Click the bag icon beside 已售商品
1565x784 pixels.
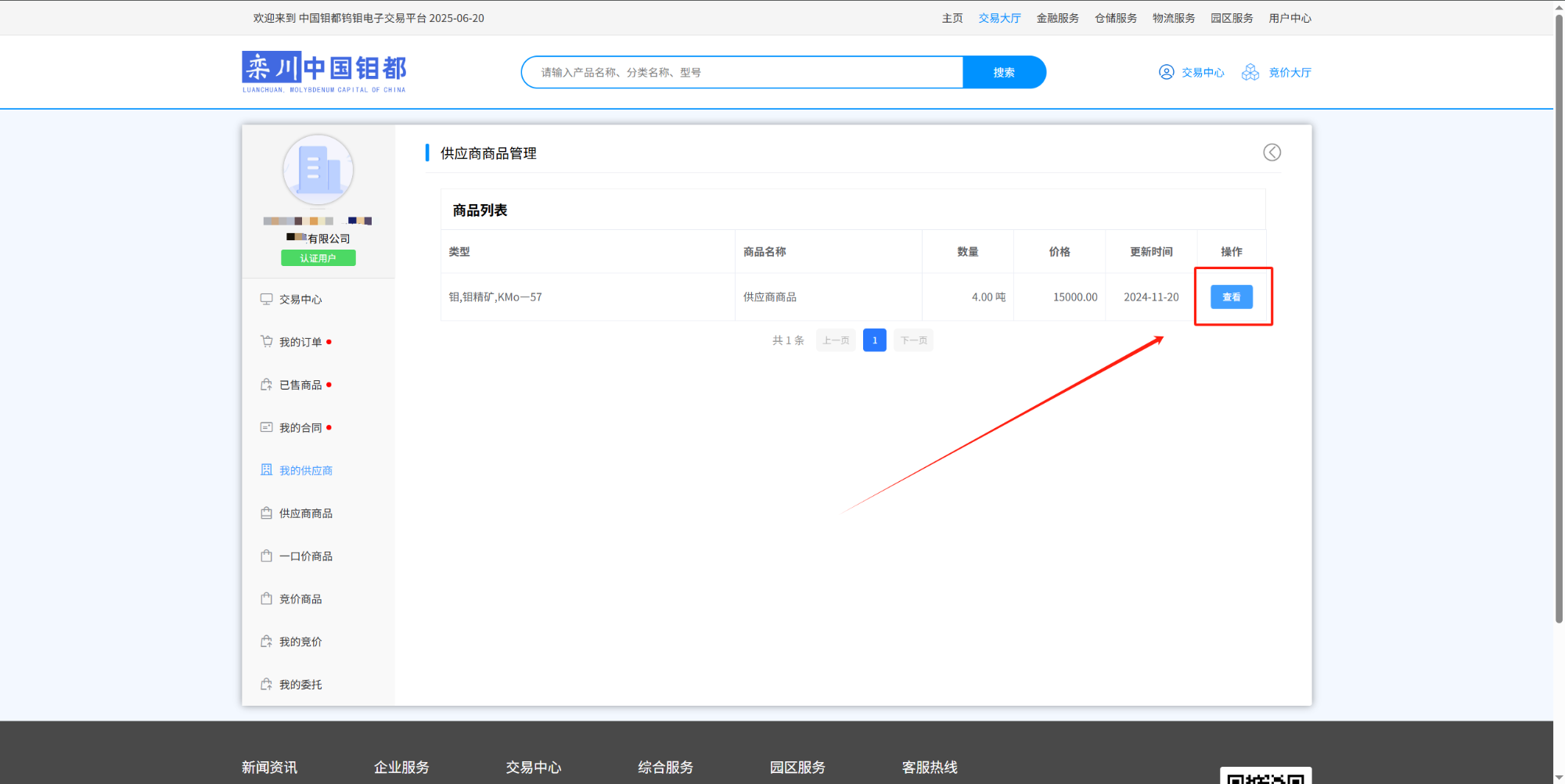pos(266,385)
